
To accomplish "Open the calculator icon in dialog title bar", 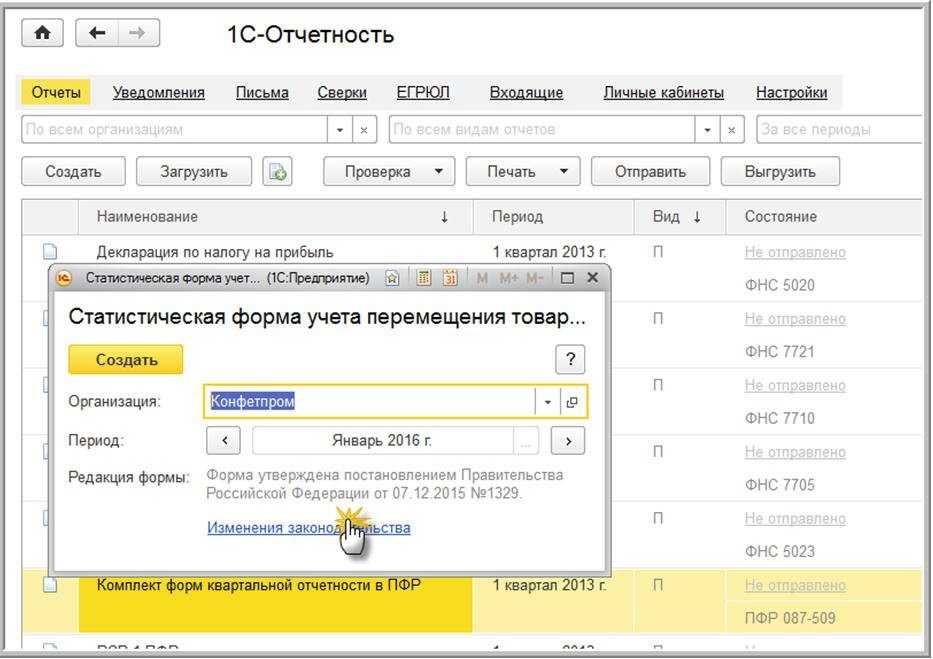I will pyautogui.click(x=423, y=278).
